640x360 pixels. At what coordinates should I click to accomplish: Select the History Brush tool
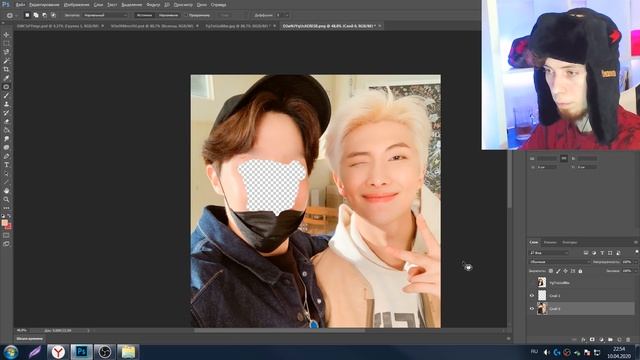click(6, 113)
